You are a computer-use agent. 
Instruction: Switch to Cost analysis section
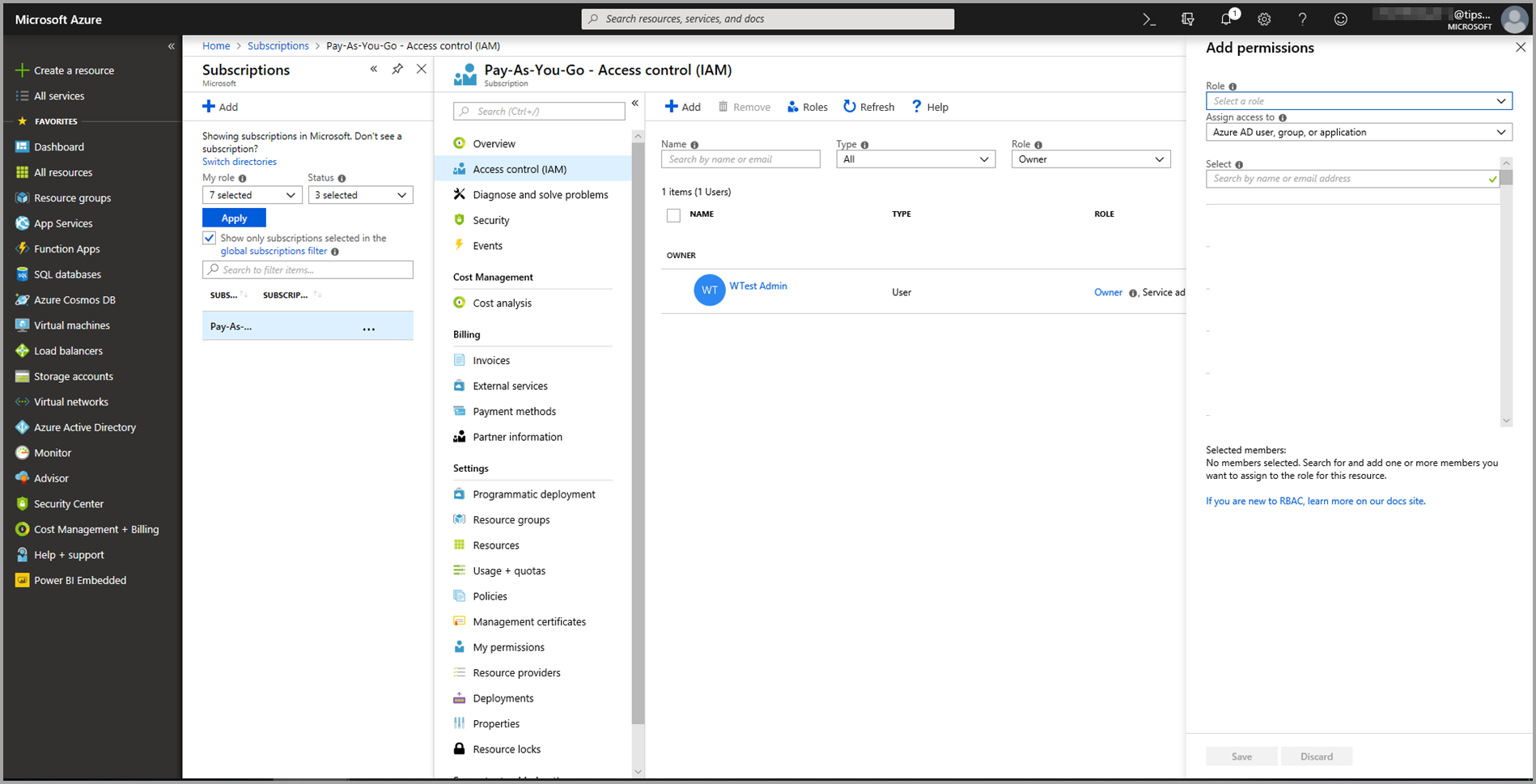click(502, 303)
